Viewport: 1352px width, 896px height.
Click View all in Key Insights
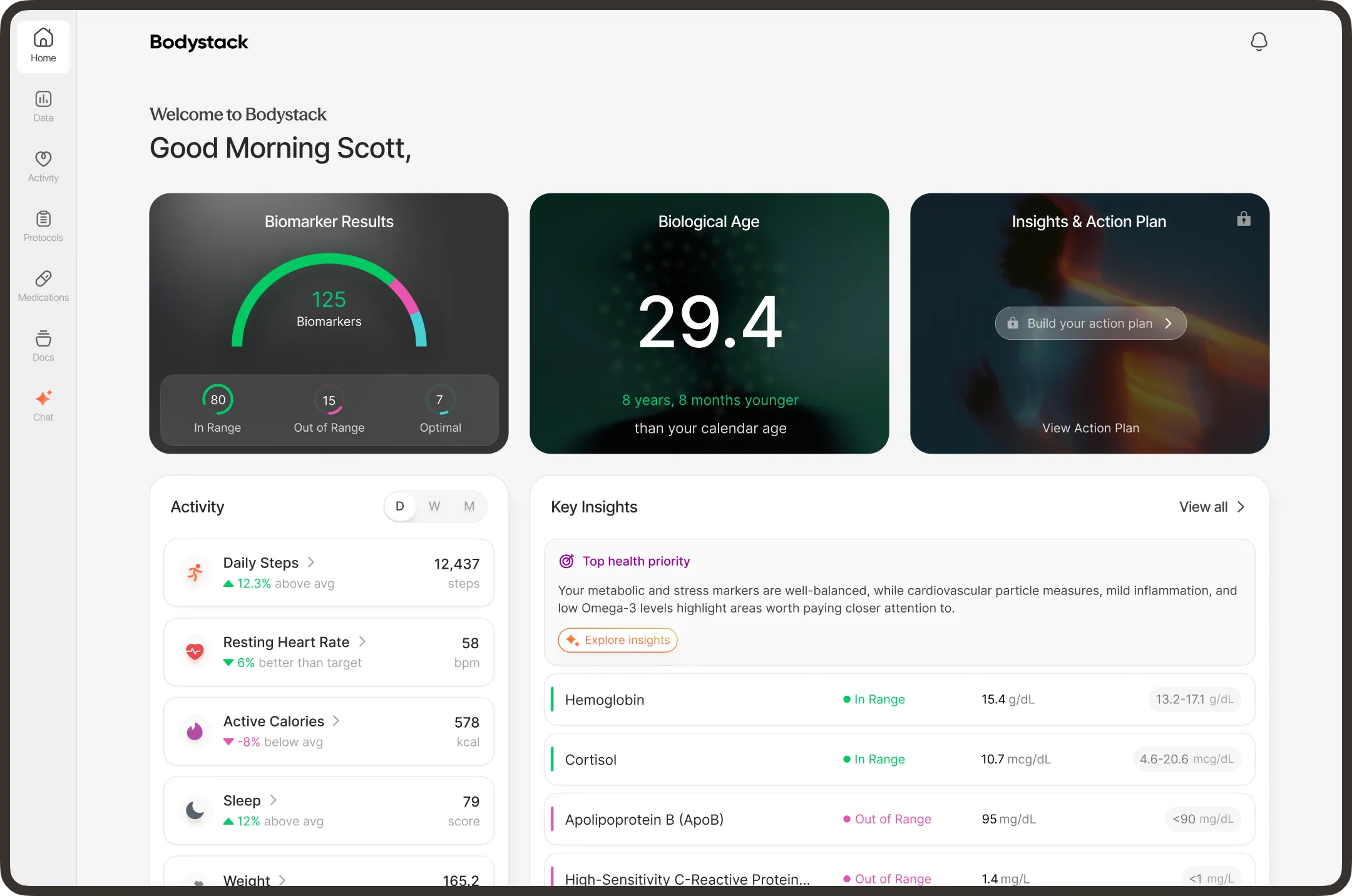(x=1211, y=507)
